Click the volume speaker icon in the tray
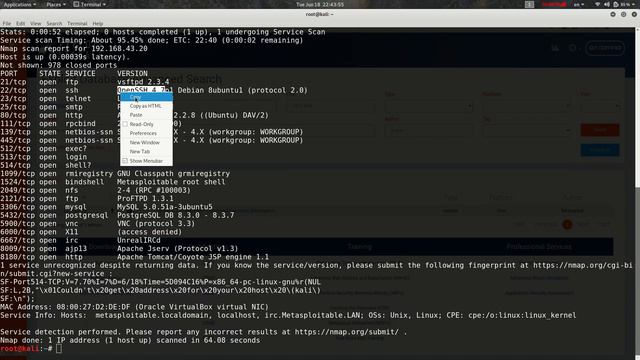The height and width of the screenshot is (360, 640). coord(607,4)
